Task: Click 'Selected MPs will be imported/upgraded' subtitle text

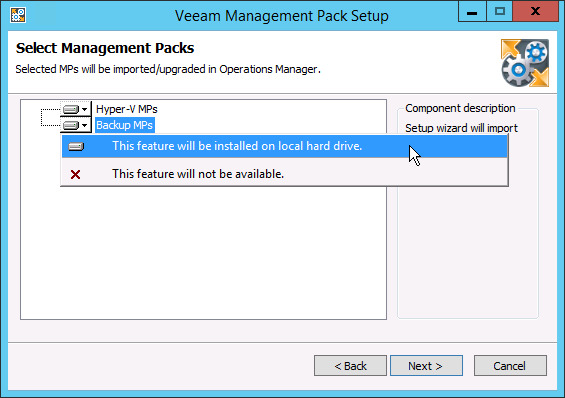Action: pos(168,69)
